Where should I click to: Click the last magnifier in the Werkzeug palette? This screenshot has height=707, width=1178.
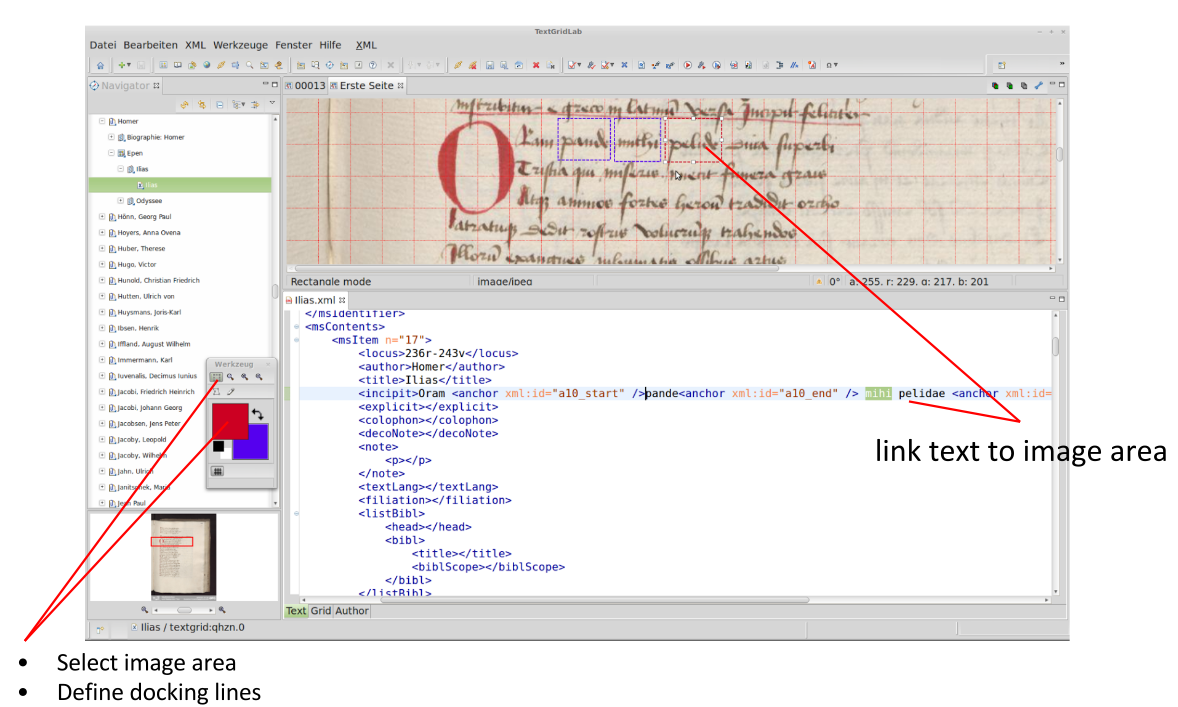pos(259,377)
